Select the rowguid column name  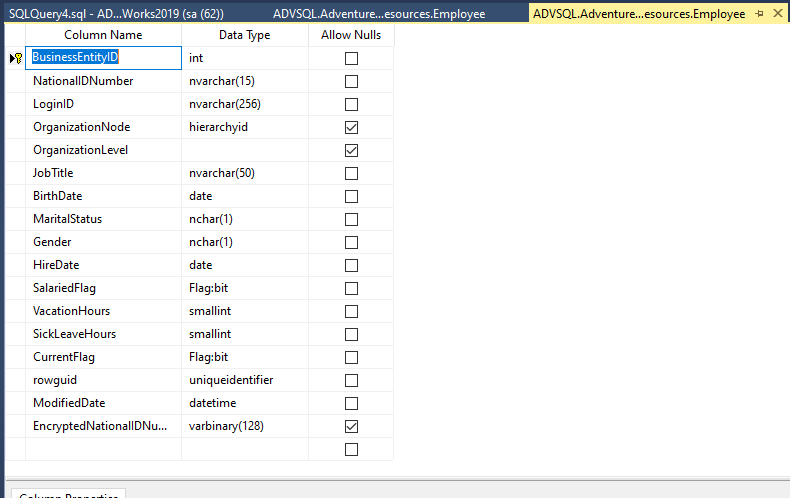(x=103, y=381)
